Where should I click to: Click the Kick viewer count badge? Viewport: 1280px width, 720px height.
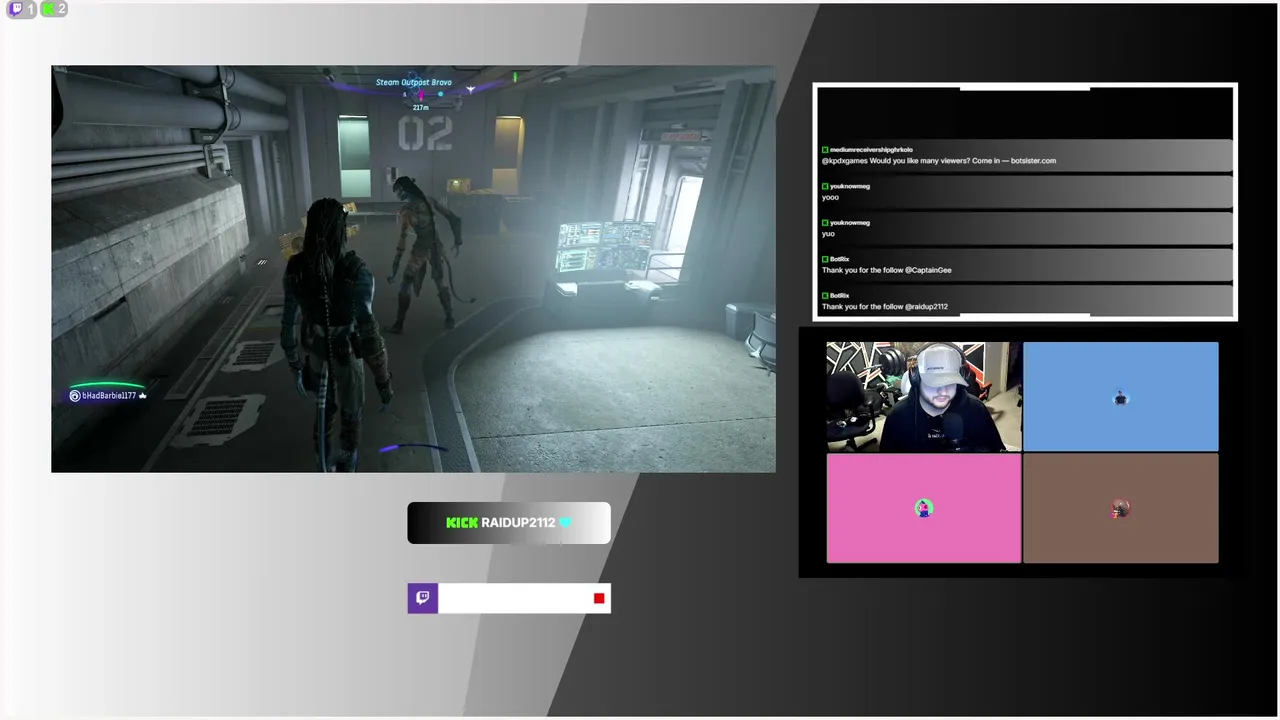click(x=54, y=9)
